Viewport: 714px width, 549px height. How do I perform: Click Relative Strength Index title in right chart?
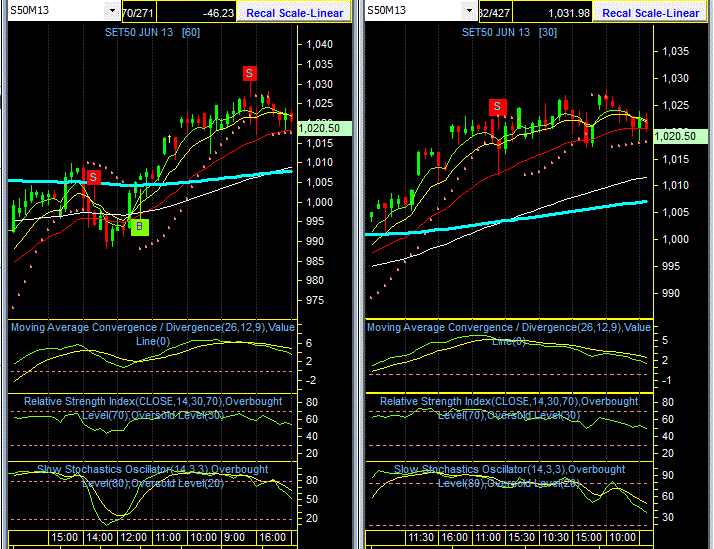click(x=509, y=408)
